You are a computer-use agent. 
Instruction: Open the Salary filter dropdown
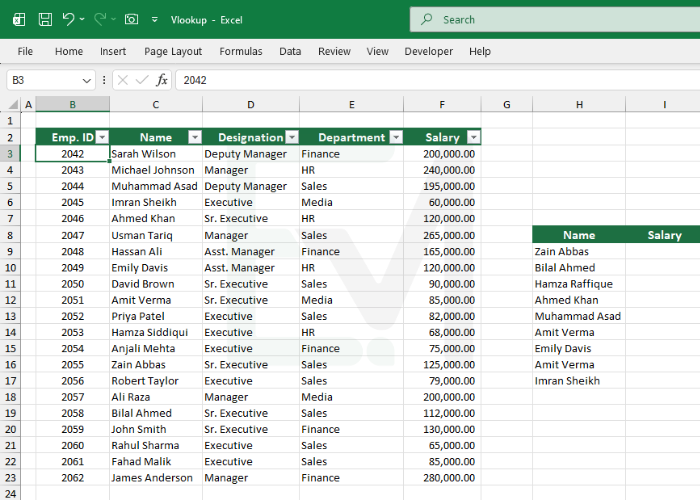point(474,137)
